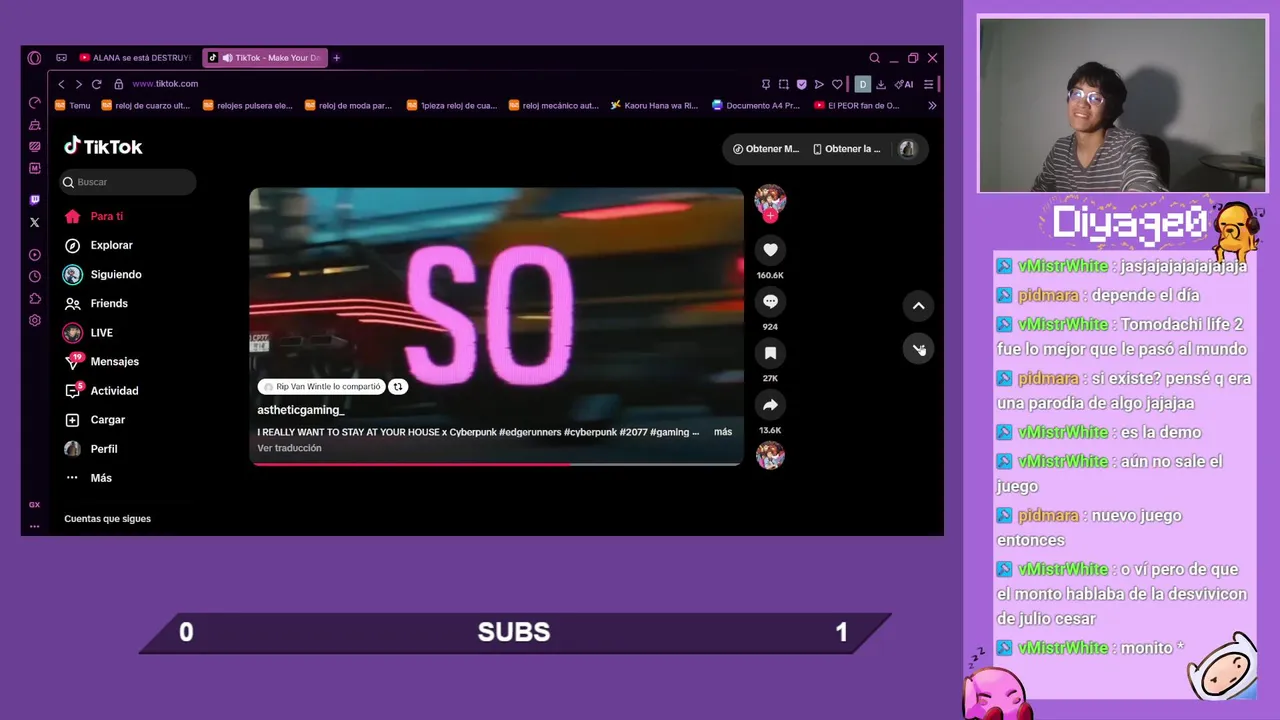Expand the caption with más
This screenshot has height=720, width=1280.
(x=723, y=432)
